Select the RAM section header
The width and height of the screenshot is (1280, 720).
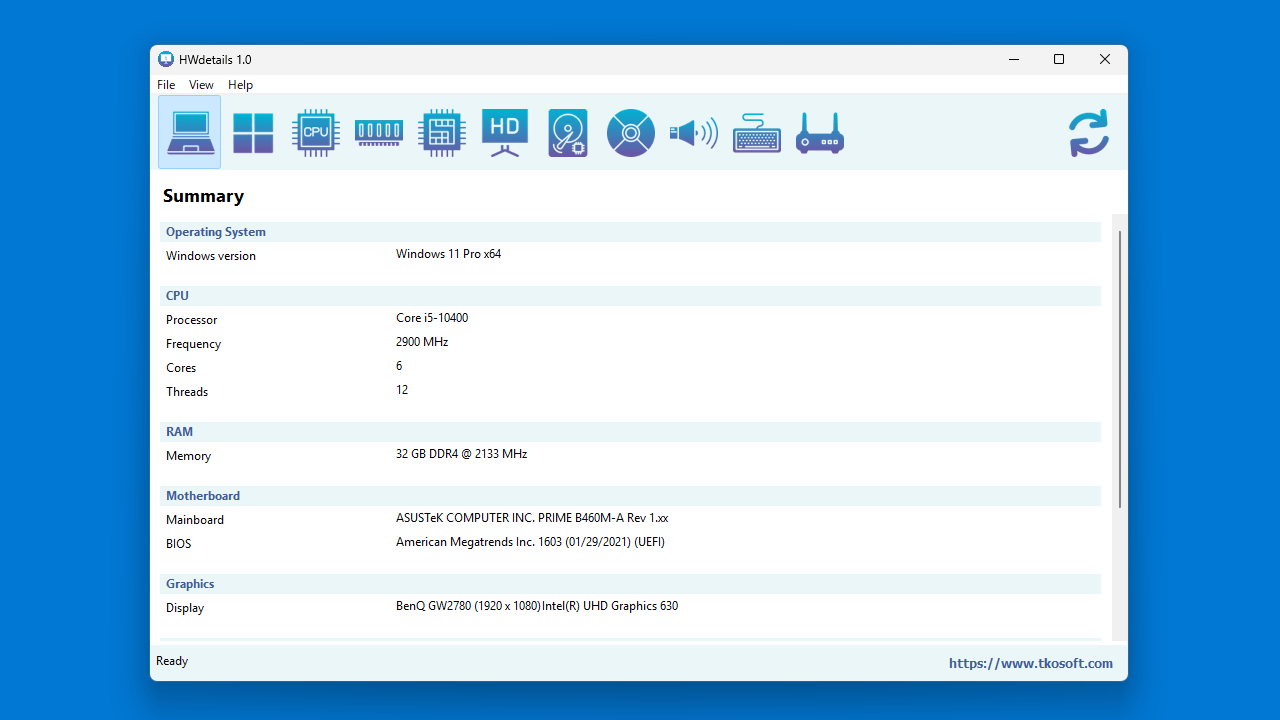tap(630, 432)
